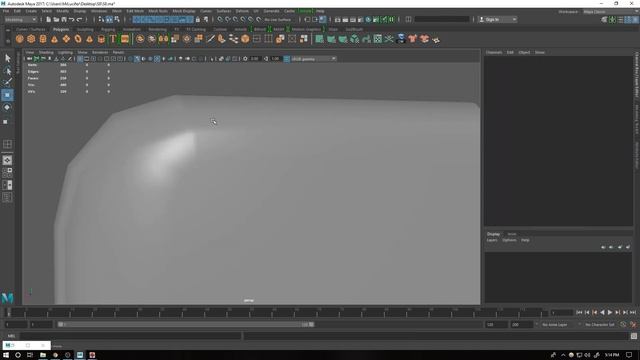Toggle the Modeling Toolkit panel icon

(604, 20)
